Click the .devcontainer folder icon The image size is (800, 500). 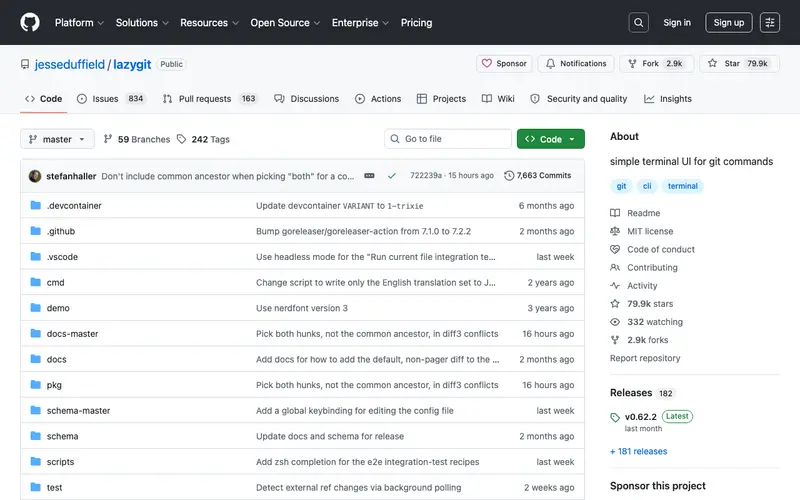(36, 205)
